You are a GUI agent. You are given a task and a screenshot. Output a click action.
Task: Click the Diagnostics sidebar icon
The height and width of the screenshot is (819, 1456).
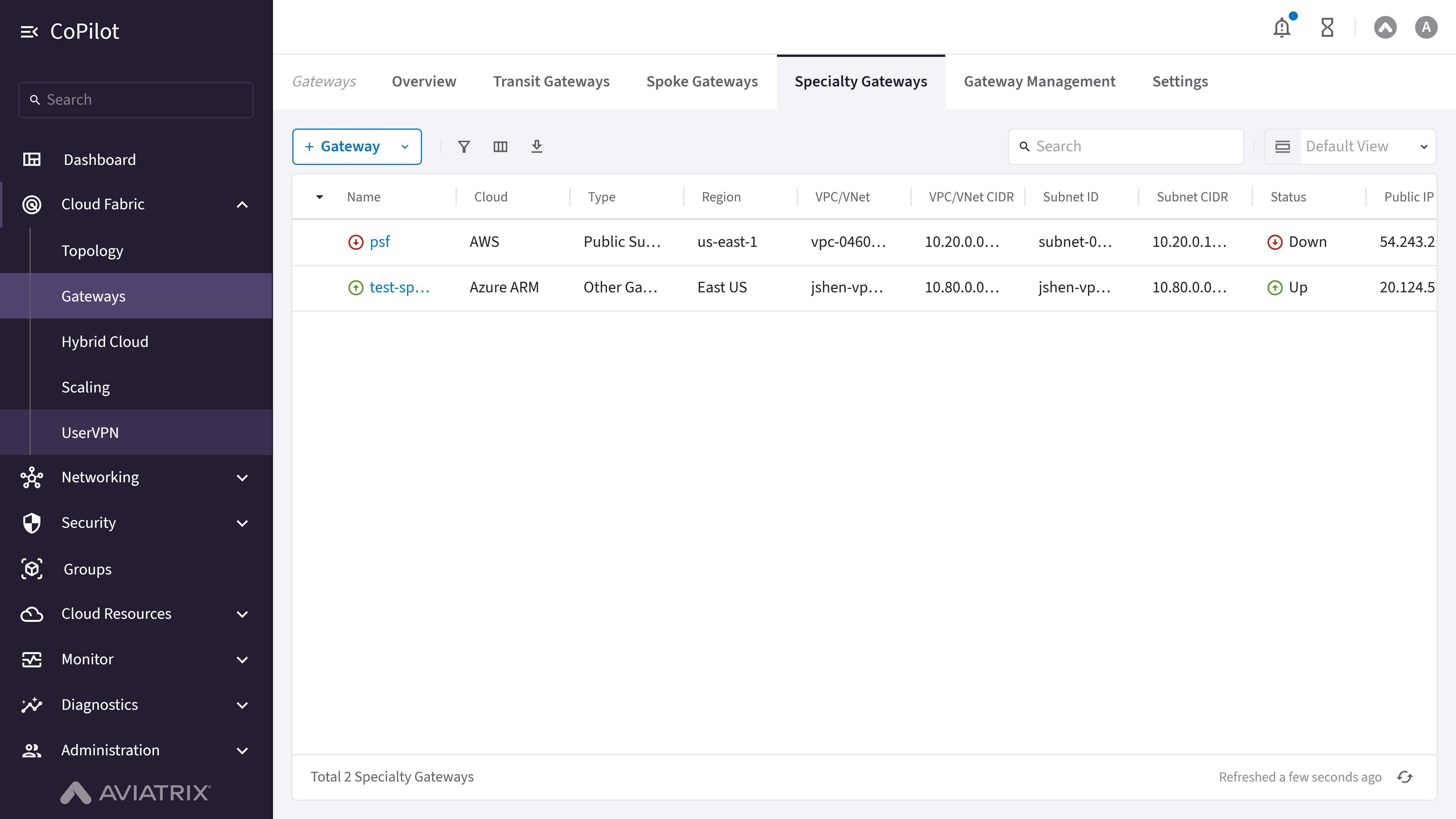(x=32, y=705)
